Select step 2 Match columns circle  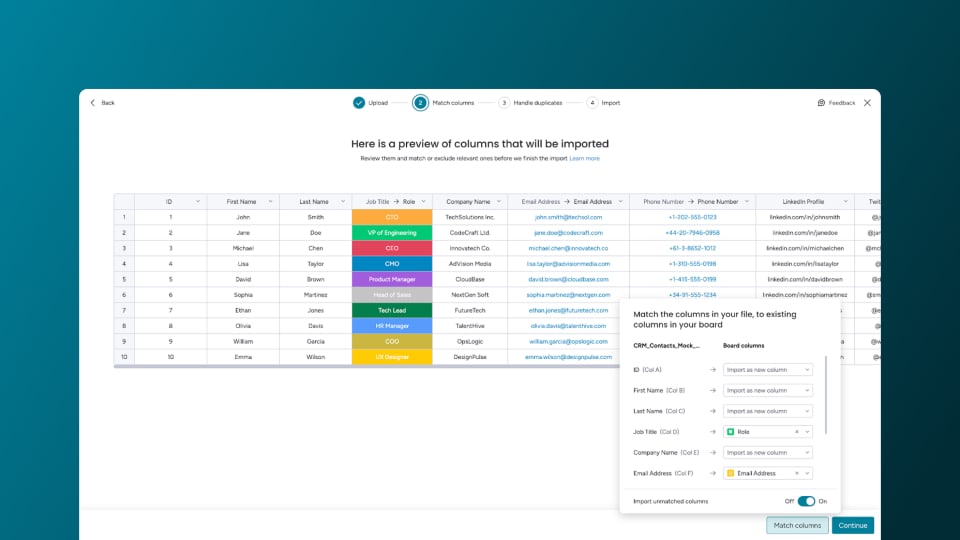(x=420, y=103)
